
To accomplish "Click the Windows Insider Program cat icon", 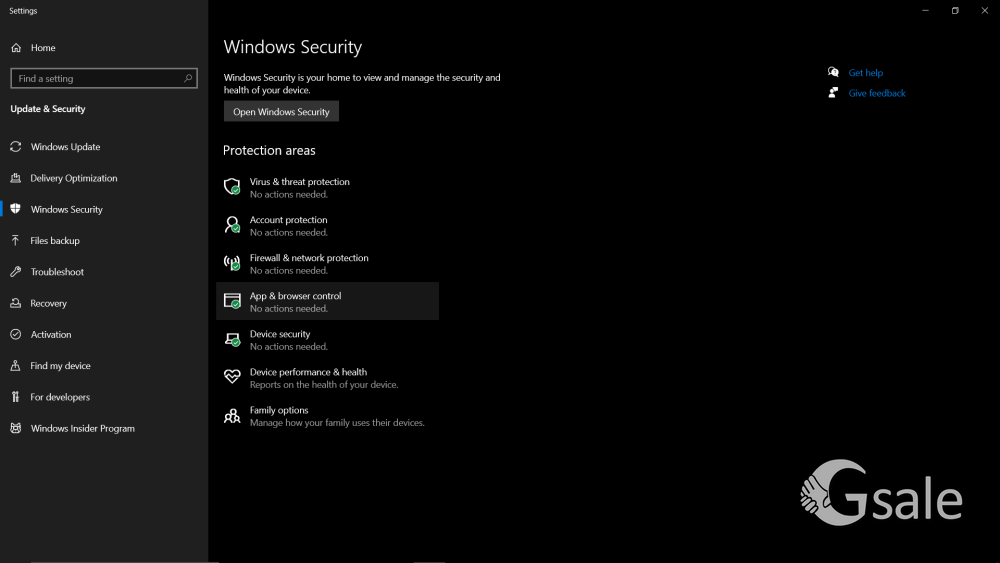I will click(x=16, y=428).
